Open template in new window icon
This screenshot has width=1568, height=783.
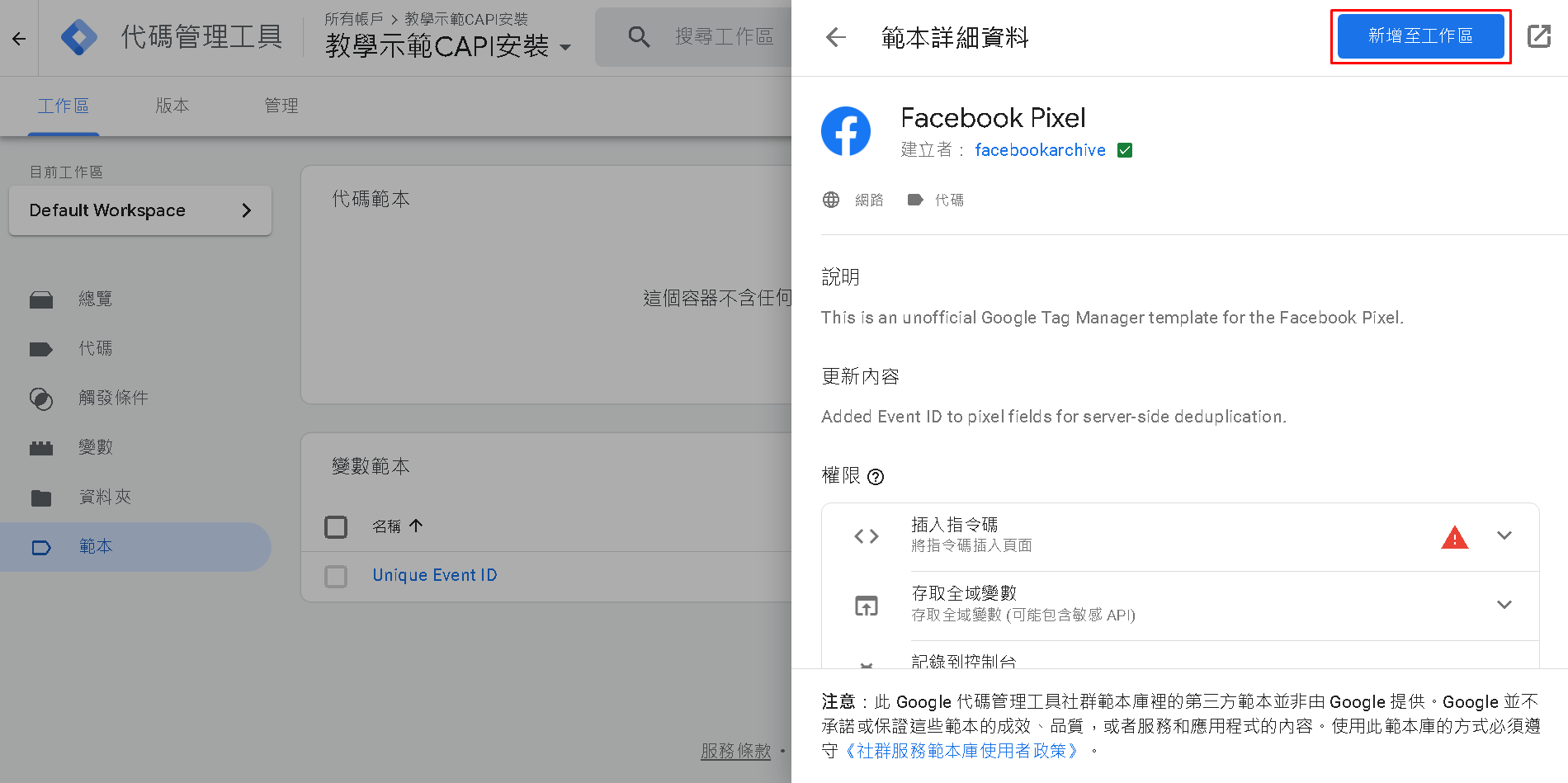point(1539,36)
